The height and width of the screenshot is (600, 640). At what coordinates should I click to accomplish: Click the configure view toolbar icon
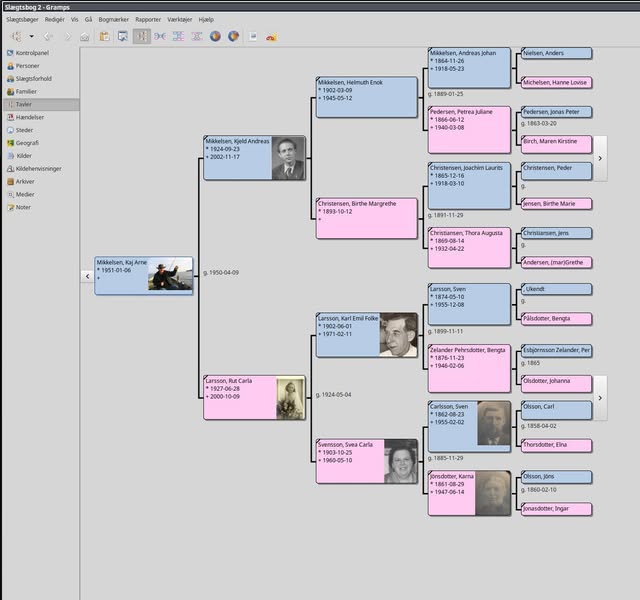tap(122, 37)
